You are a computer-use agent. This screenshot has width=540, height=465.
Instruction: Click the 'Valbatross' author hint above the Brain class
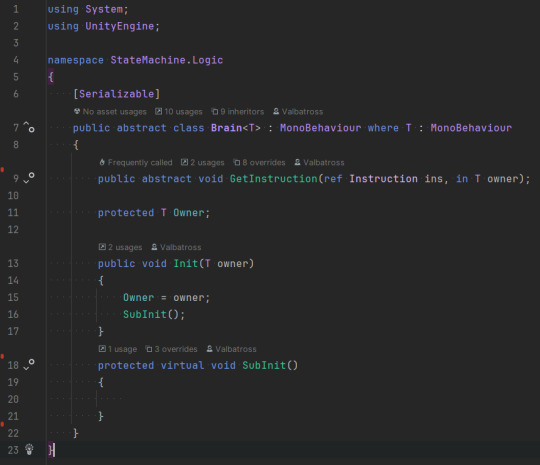pos(298,112)
